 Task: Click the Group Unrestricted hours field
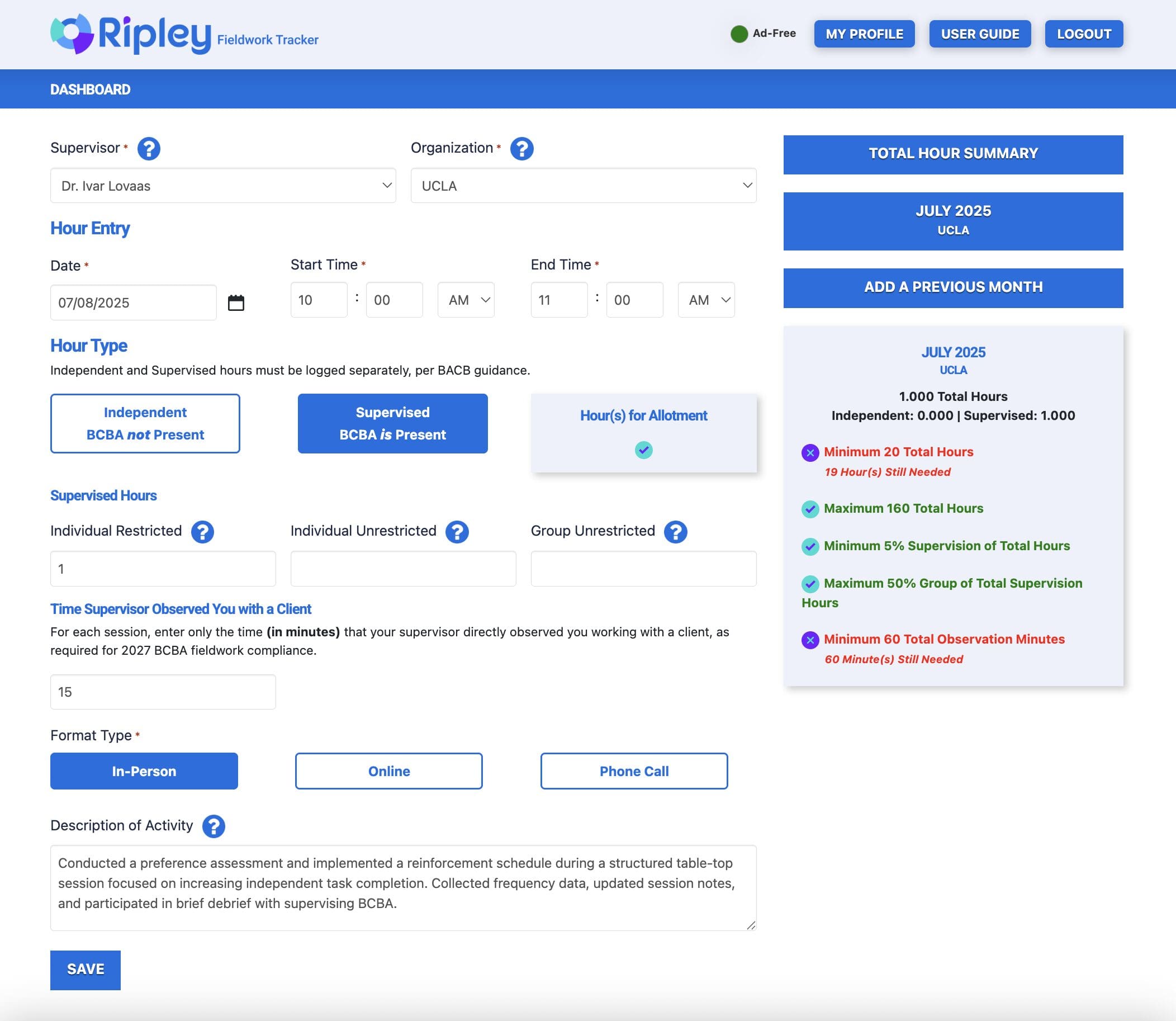click(643, 569)
